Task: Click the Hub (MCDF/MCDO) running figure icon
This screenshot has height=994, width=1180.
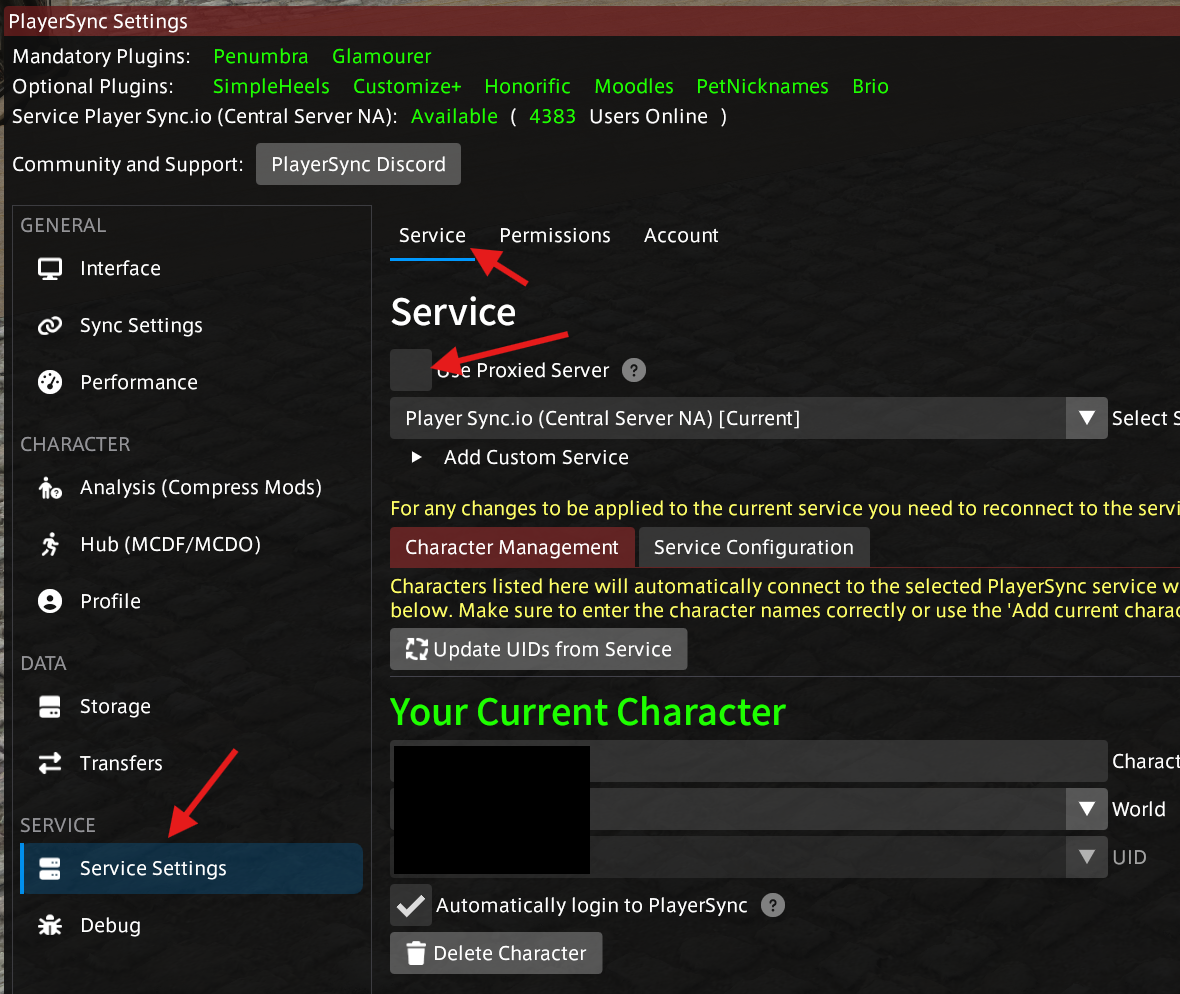Action: [49, 545]
